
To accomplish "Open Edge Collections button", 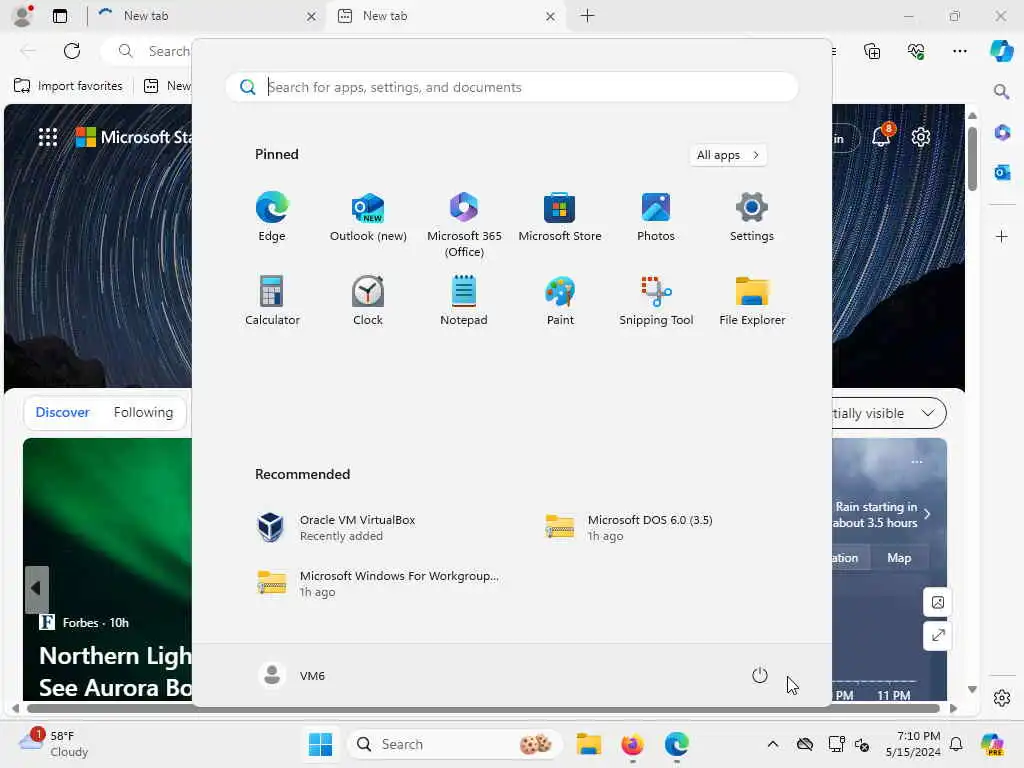I will [872, 51].
